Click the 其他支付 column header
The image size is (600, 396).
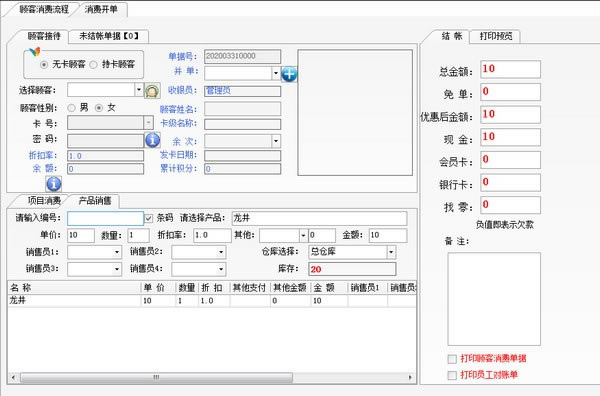tap(250, 288)
